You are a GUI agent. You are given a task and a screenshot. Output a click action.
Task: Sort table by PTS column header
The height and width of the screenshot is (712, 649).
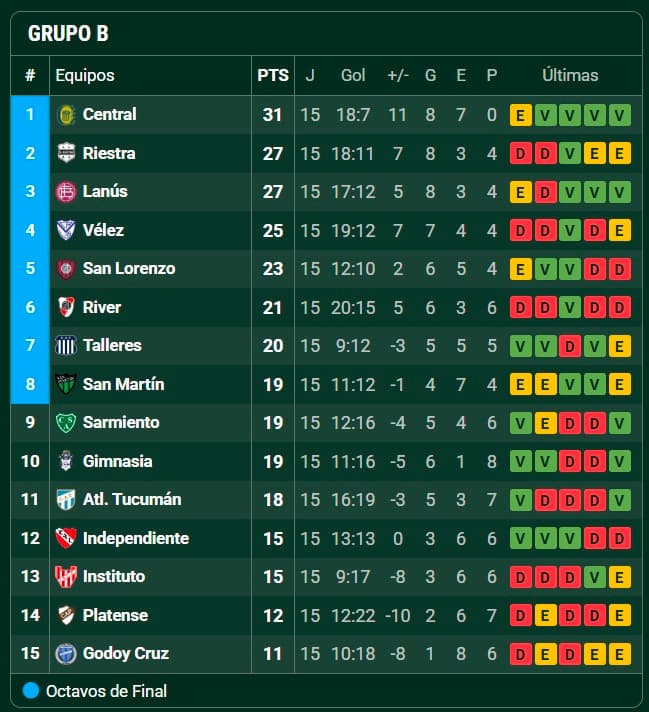pyautogui.click(x=272, y=75)
